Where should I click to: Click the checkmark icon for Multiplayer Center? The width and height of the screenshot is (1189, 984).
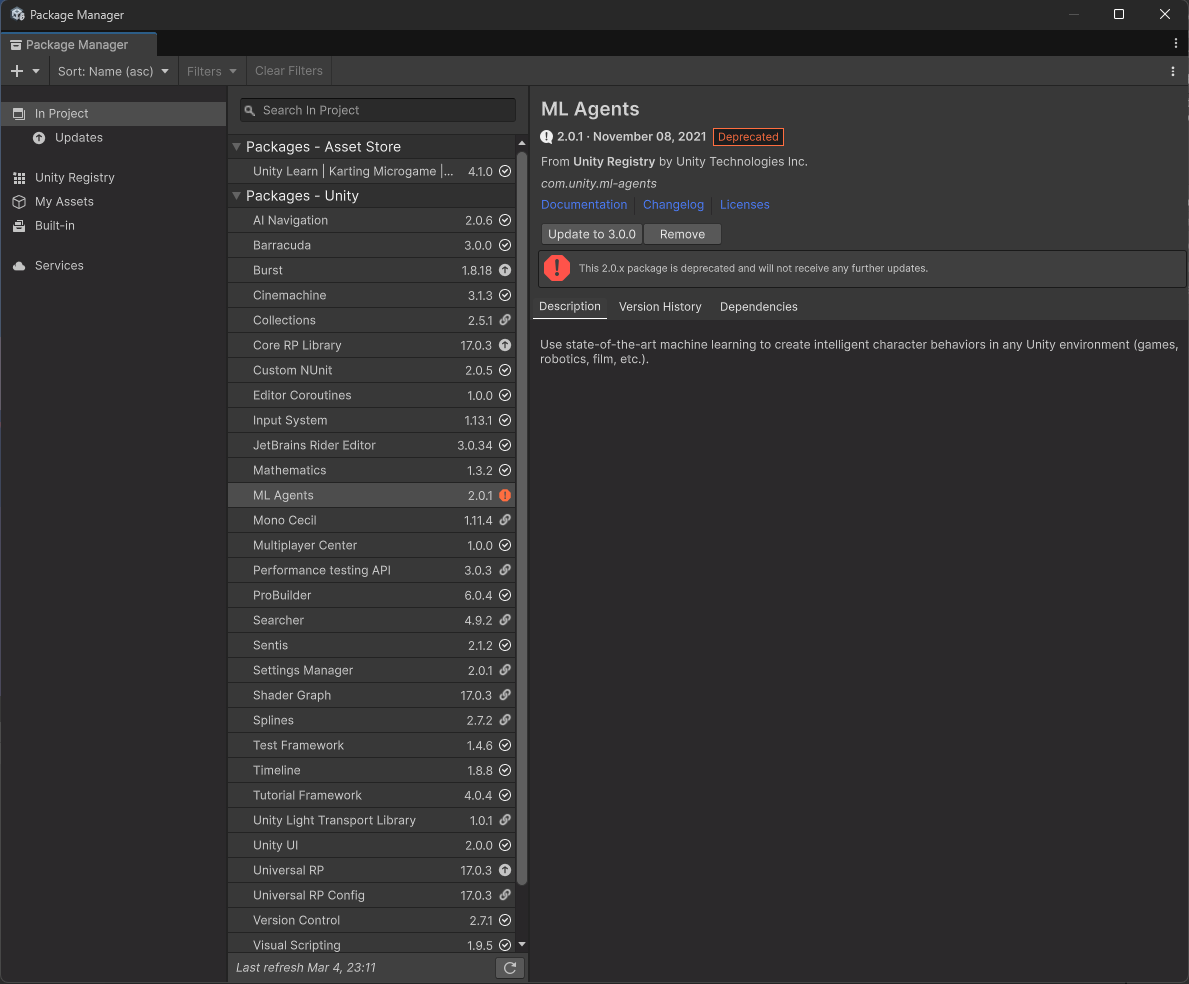505,546
